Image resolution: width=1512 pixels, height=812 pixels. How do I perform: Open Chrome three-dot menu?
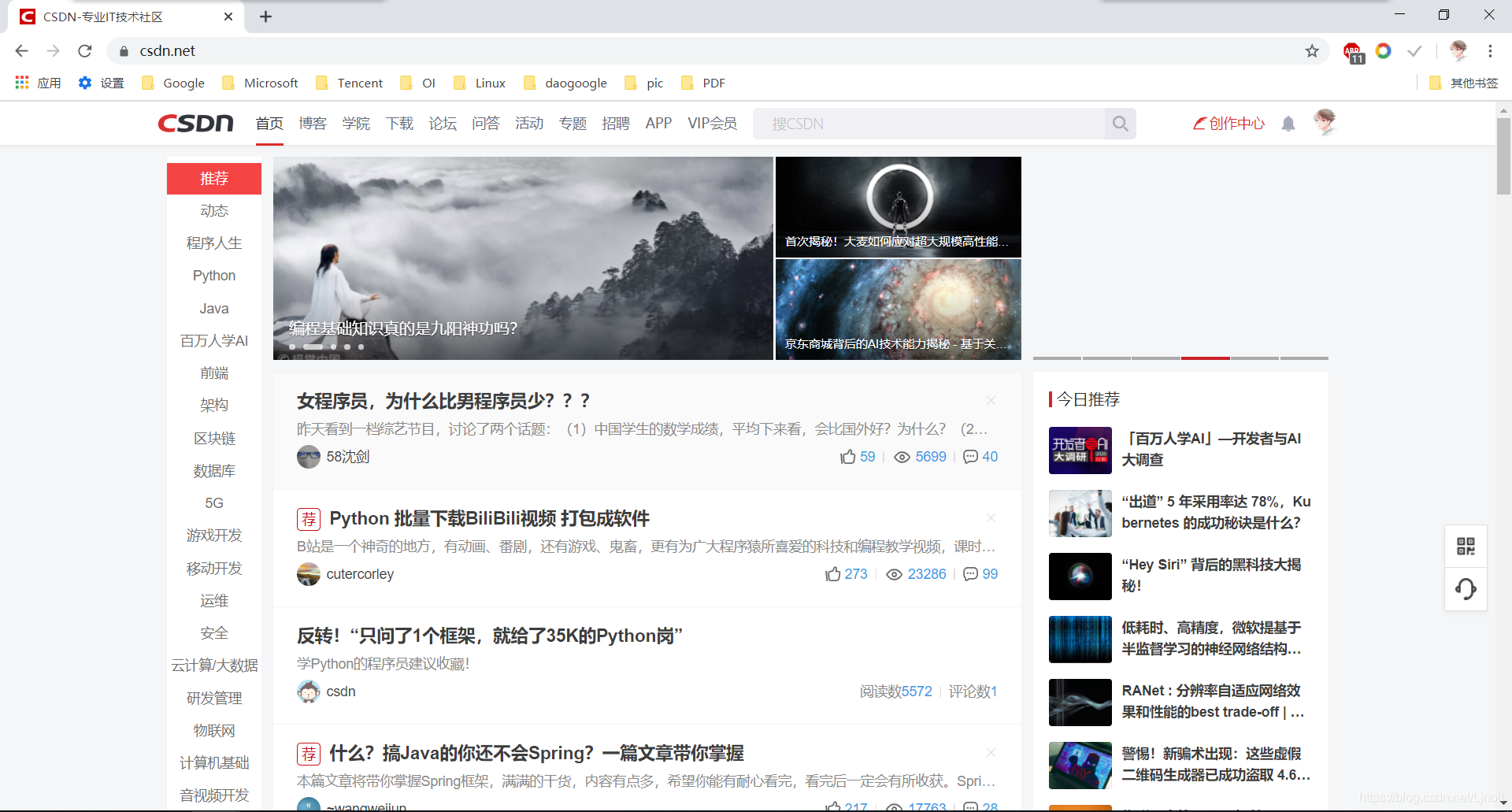point(1490,51)
